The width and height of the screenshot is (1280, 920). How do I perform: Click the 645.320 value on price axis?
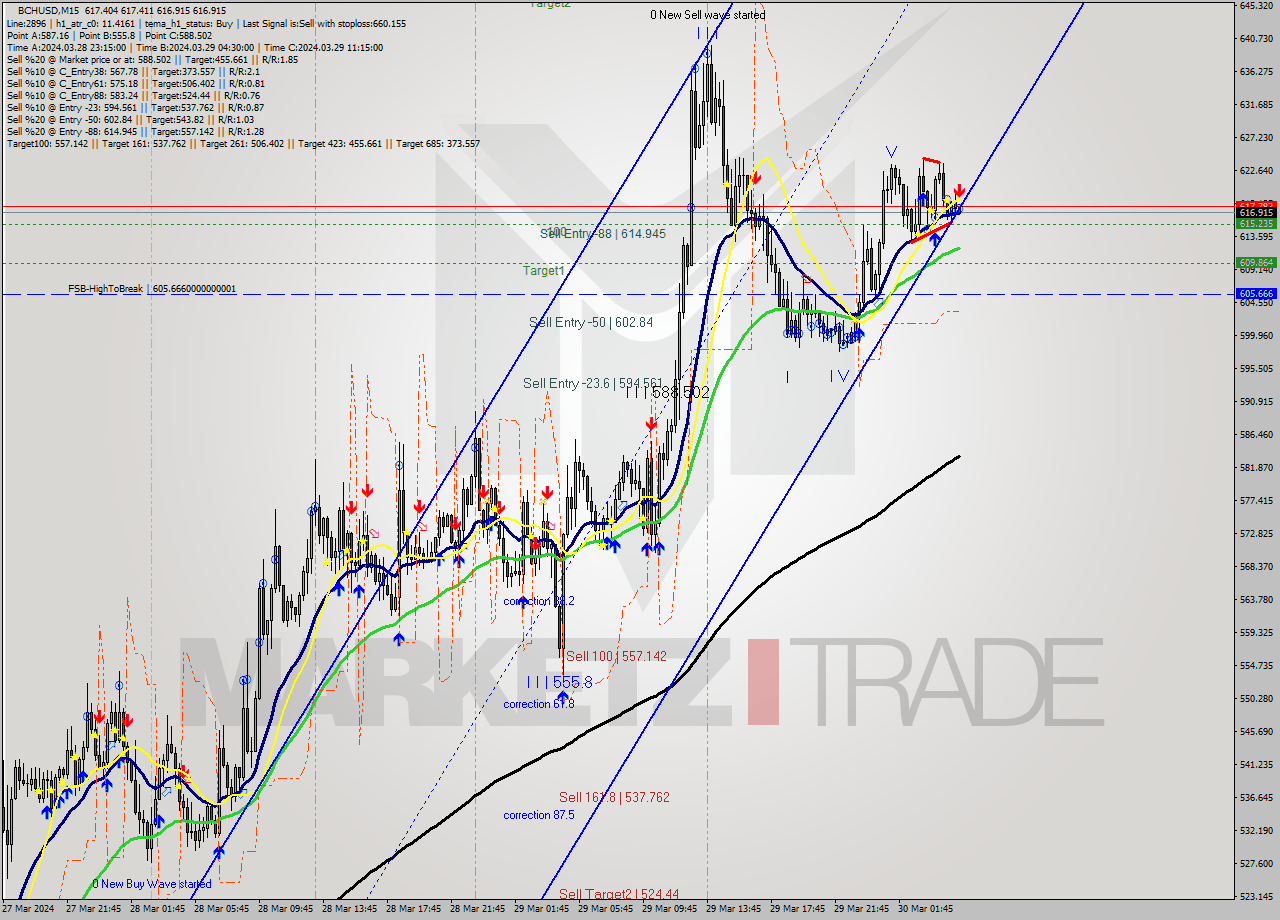point(1255,5)
